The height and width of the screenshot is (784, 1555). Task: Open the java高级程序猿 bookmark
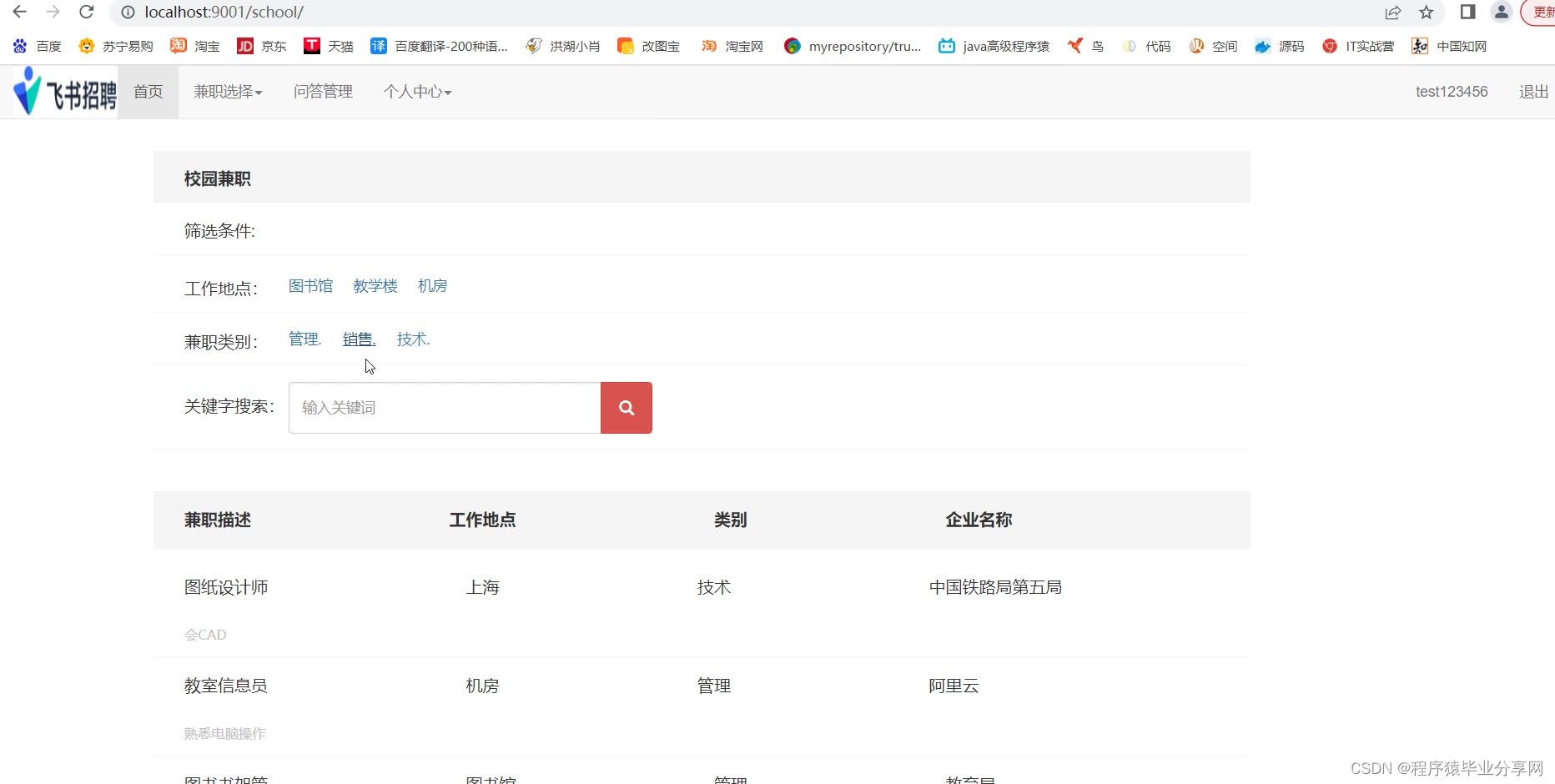[994, 46]
